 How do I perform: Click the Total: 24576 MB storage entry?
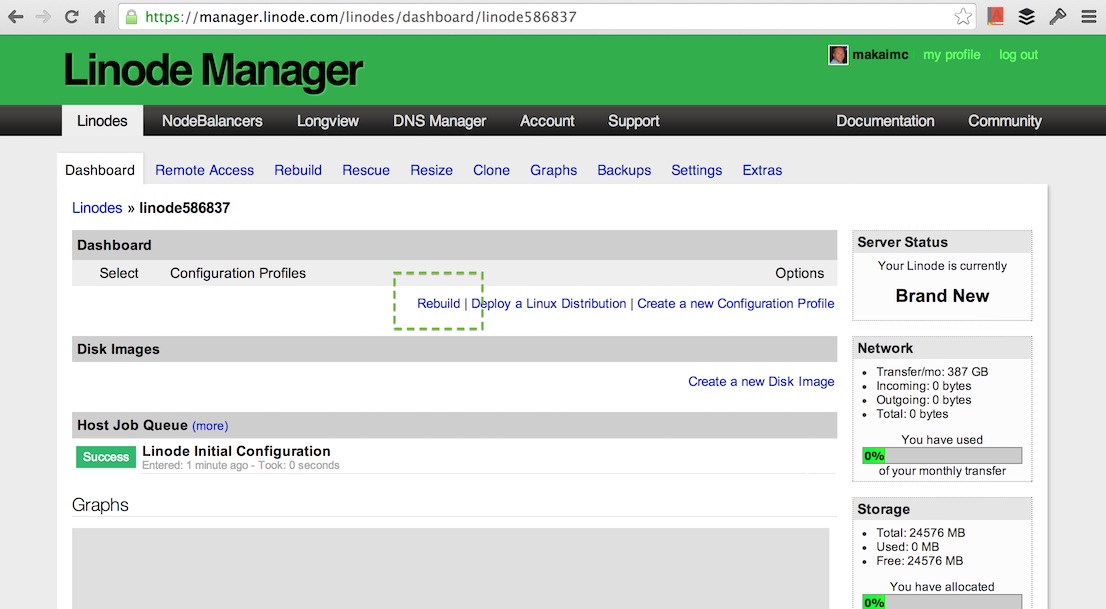(x=921, y=533)
